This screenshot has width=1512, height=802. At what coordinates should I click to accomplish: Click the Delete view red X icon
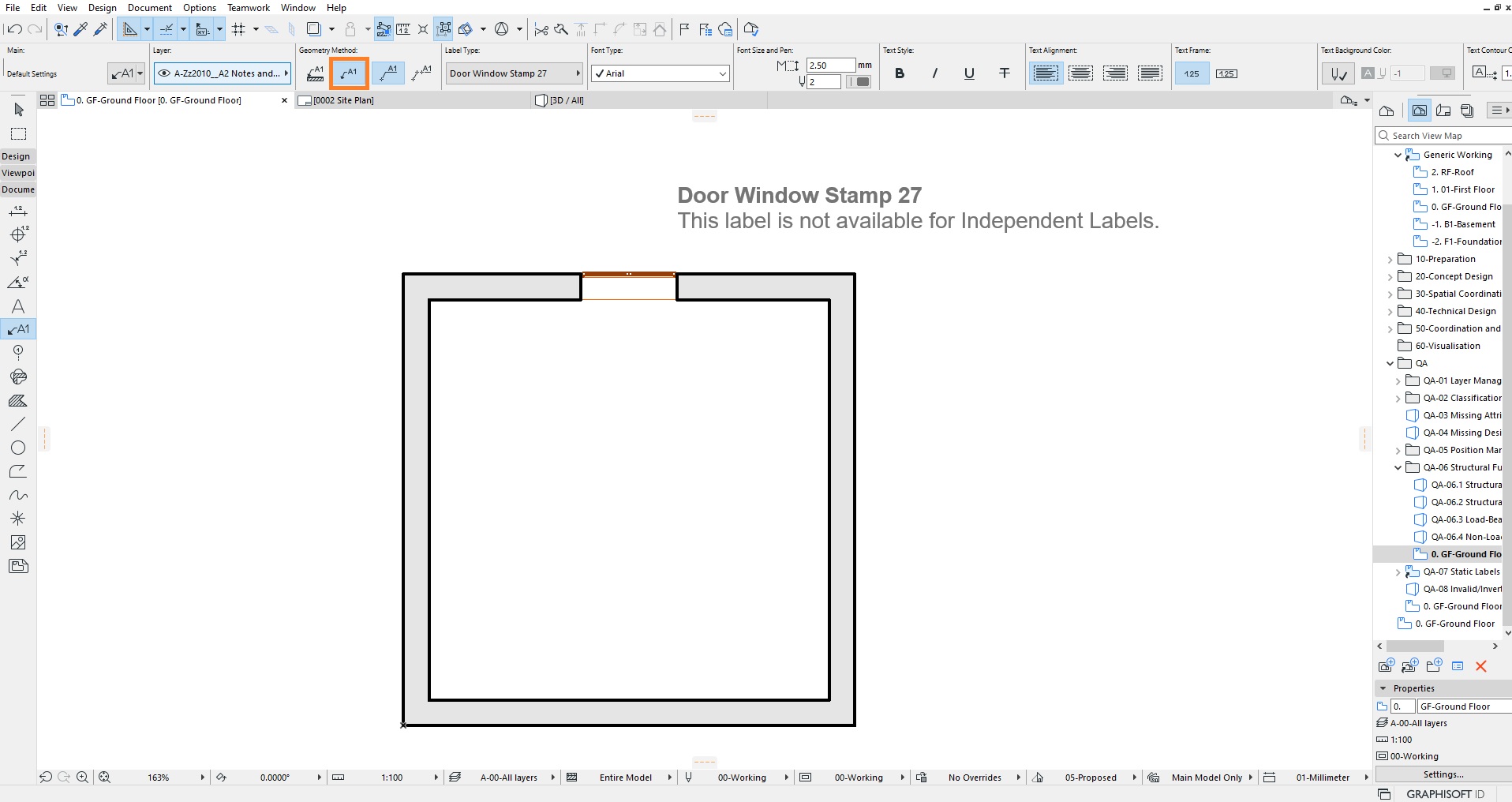[x=1481, y=666]
